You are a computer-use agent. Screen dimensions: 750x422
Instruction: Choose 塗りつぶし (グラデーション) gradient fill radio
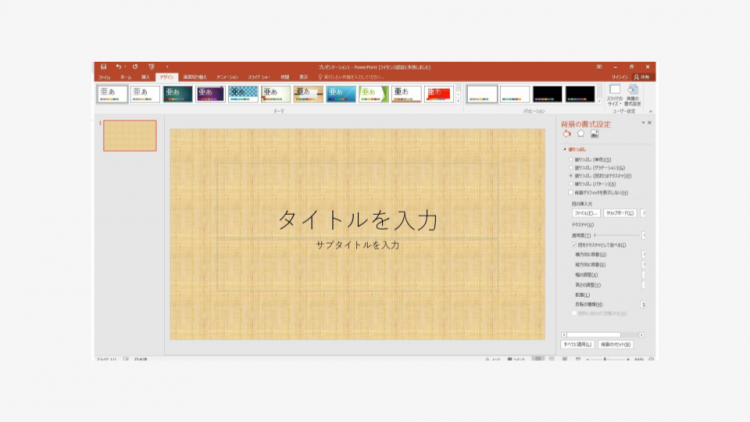point(571,168)
